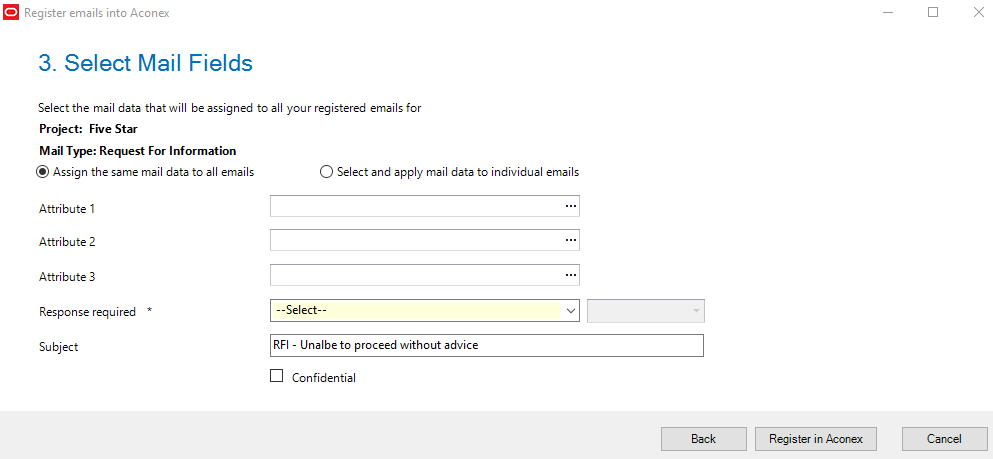Click the Oracle Aconex title bar icon

(x=11, y=13)
